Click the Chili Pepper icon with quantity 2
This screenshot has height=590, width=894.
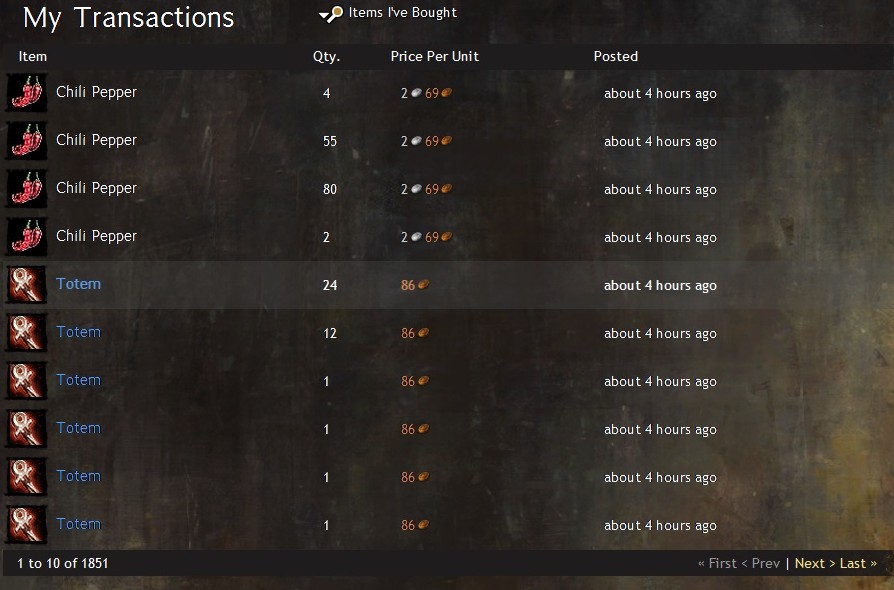26,236
